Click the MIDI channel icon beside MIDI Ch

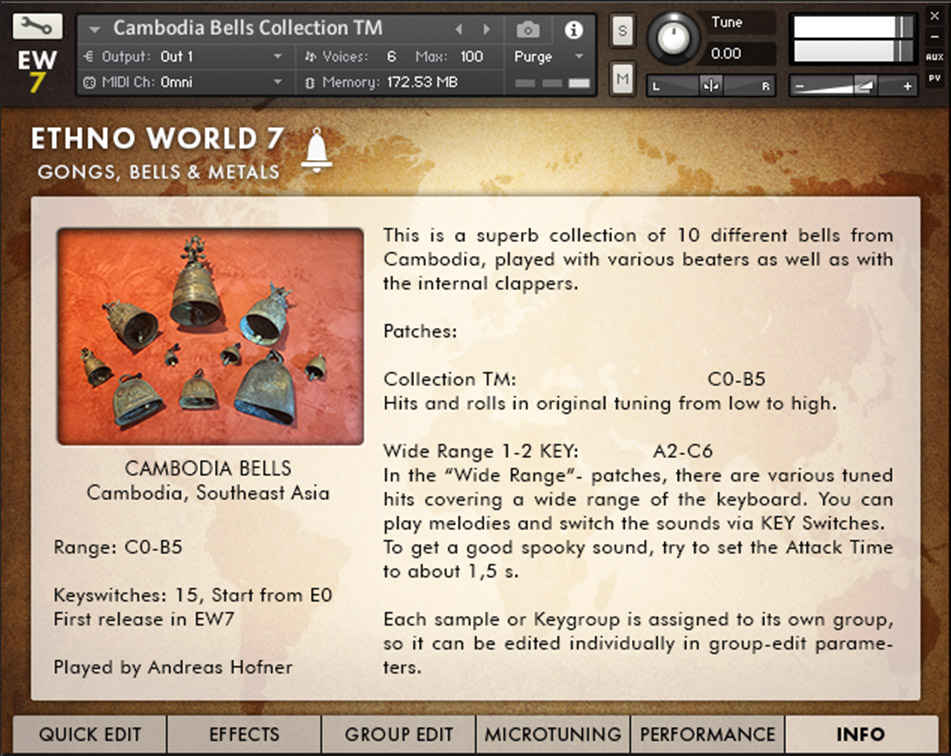[89, 83]
